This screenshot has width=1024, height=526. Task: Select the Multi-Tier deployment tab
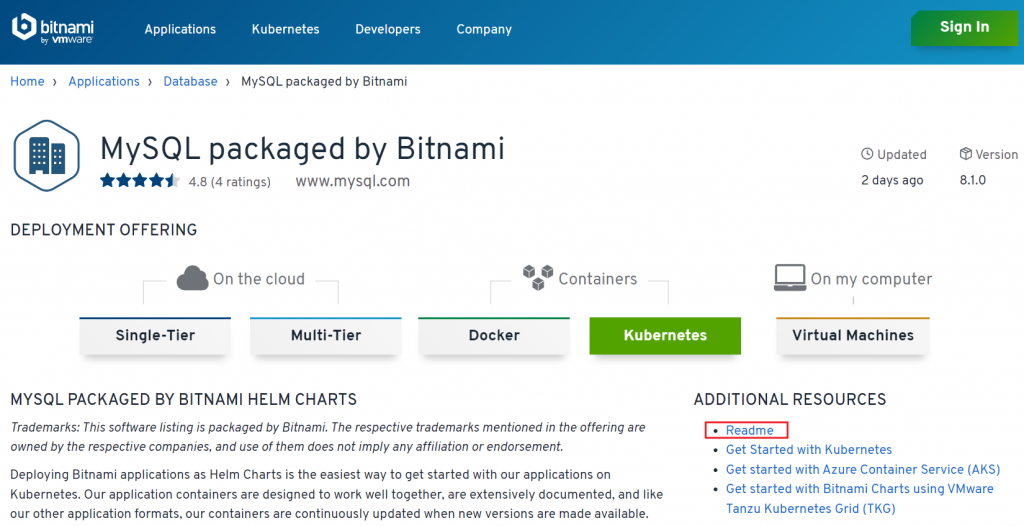click(326, 336)
